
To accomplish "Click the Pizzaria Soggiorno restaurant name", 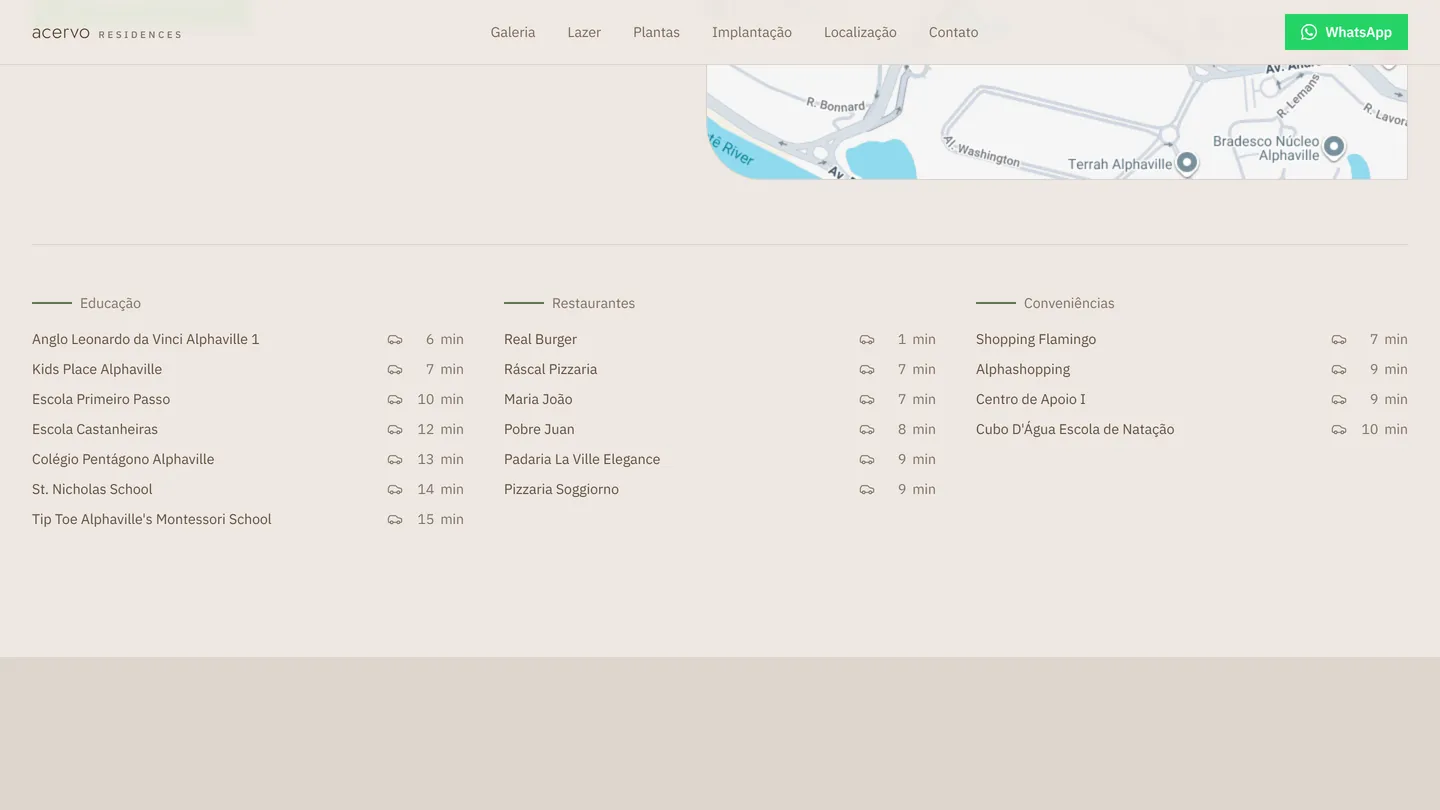I will coord(561,489).
